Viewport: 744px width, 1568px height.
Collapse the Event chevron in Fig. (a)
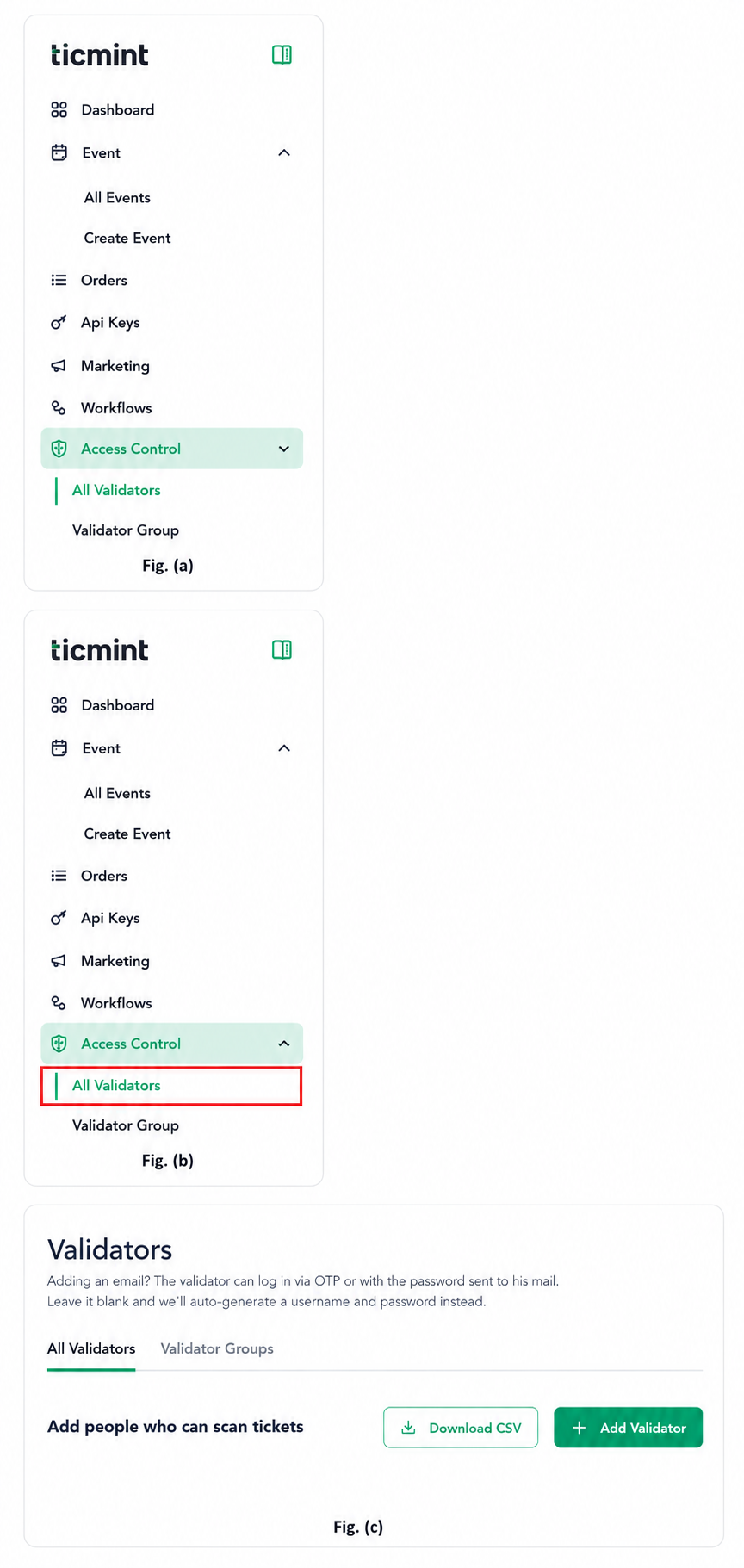click(284, 153)
